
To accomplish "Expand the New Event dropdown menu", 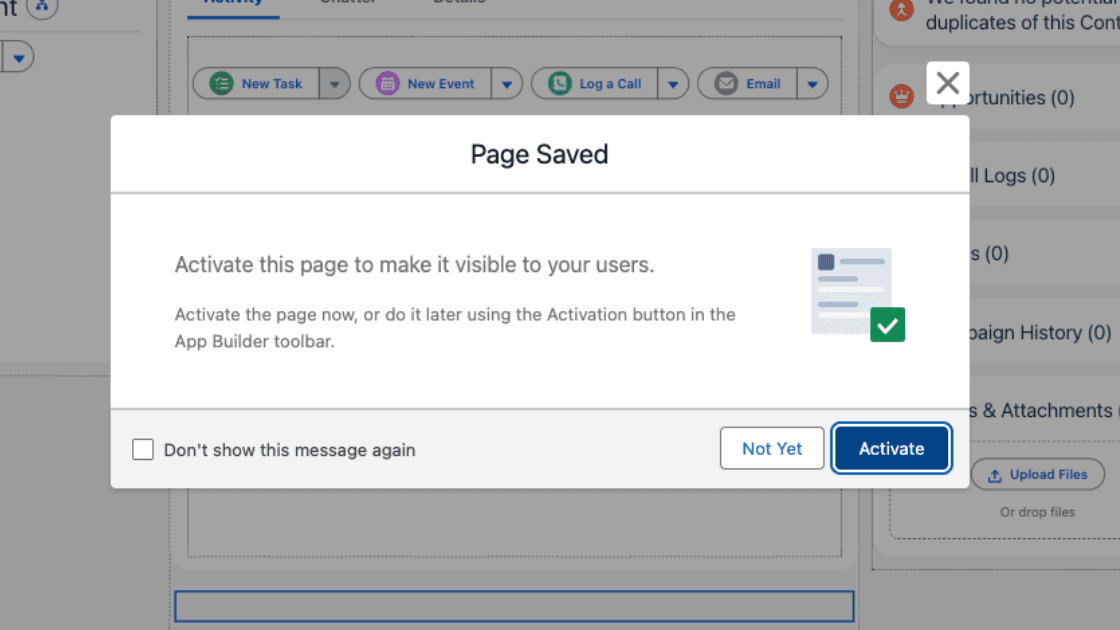I will [507, 83].
